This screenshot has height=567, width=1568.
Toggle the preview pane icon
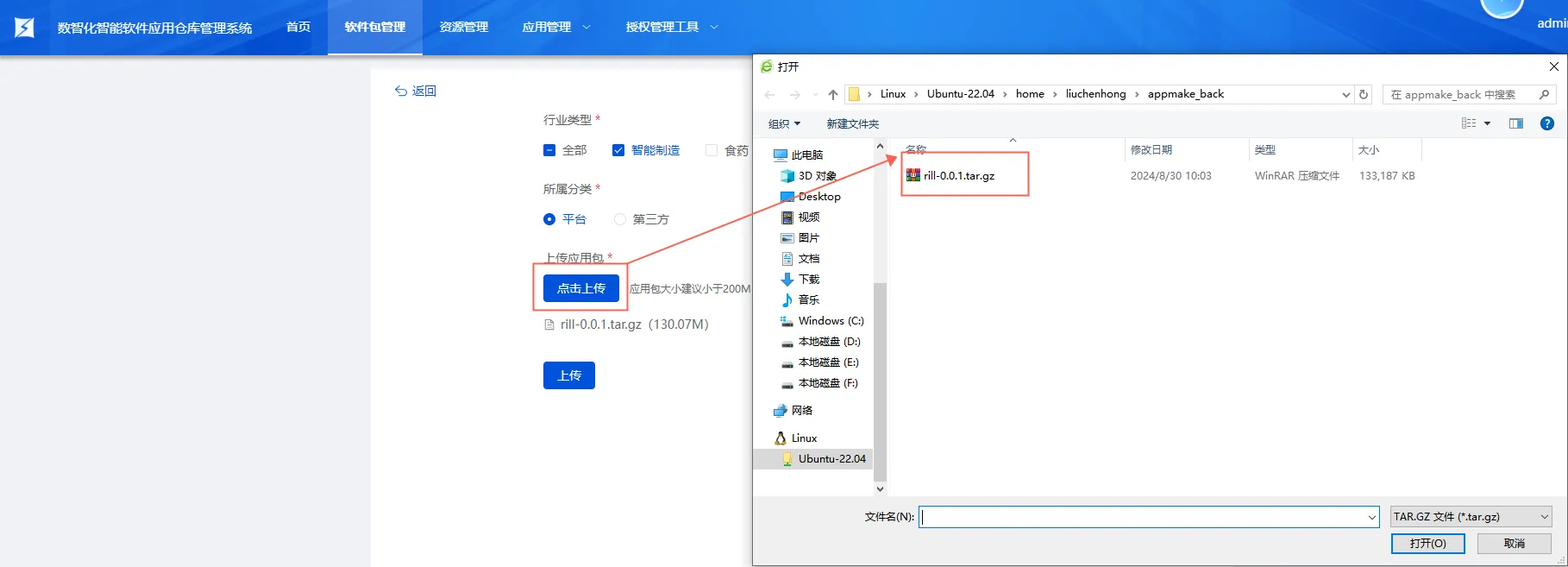coord(1515,123)
